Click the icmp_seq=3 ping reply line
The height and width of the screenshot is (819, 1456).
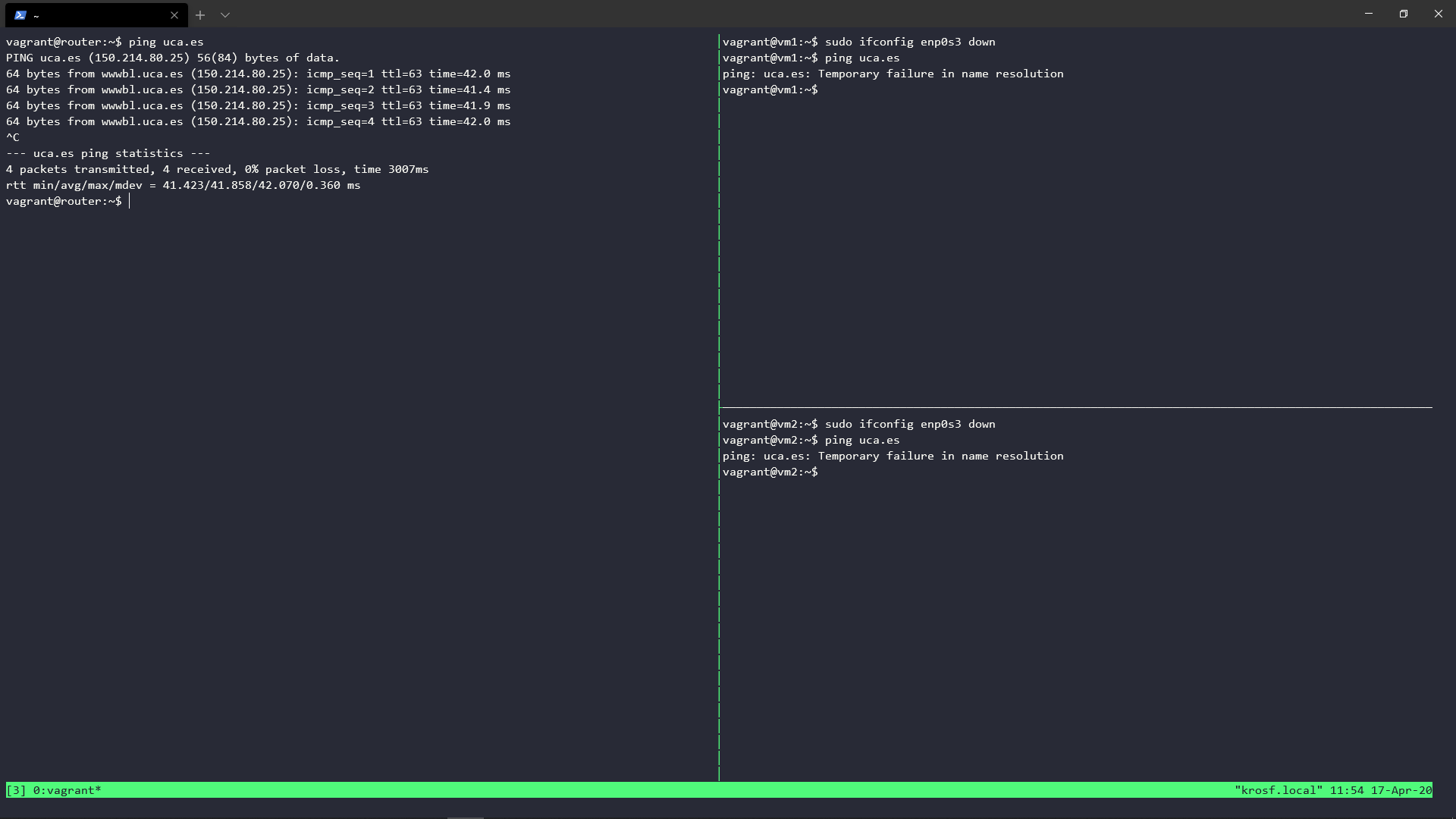click(259, 105)
